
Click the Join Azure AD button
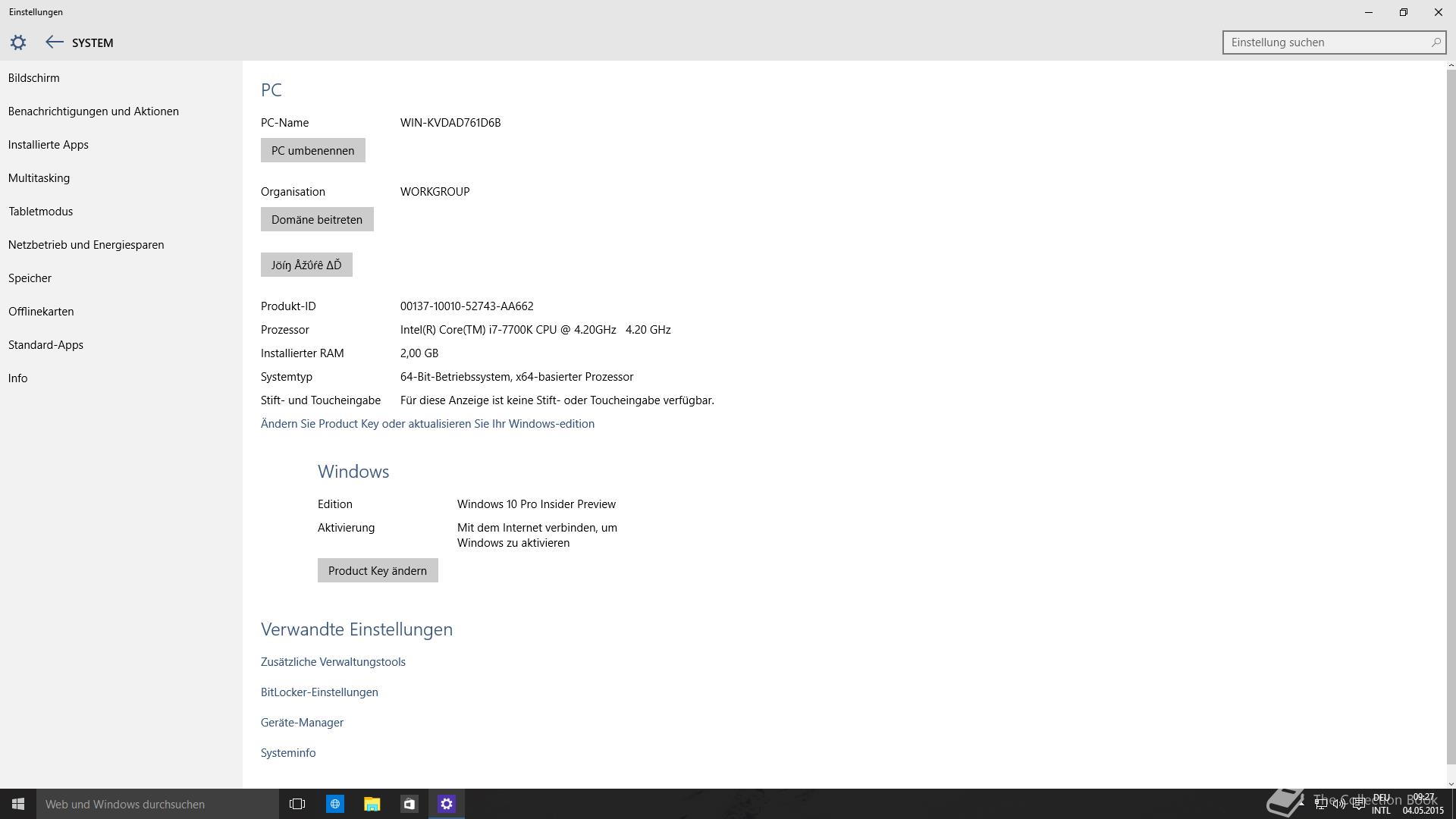point(306,265)
